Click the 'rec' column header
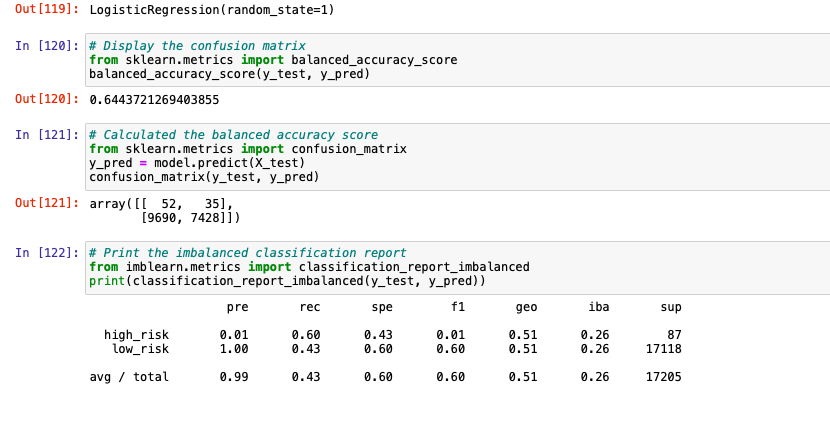Screen dimensions: 830x432 pos(310,308)
